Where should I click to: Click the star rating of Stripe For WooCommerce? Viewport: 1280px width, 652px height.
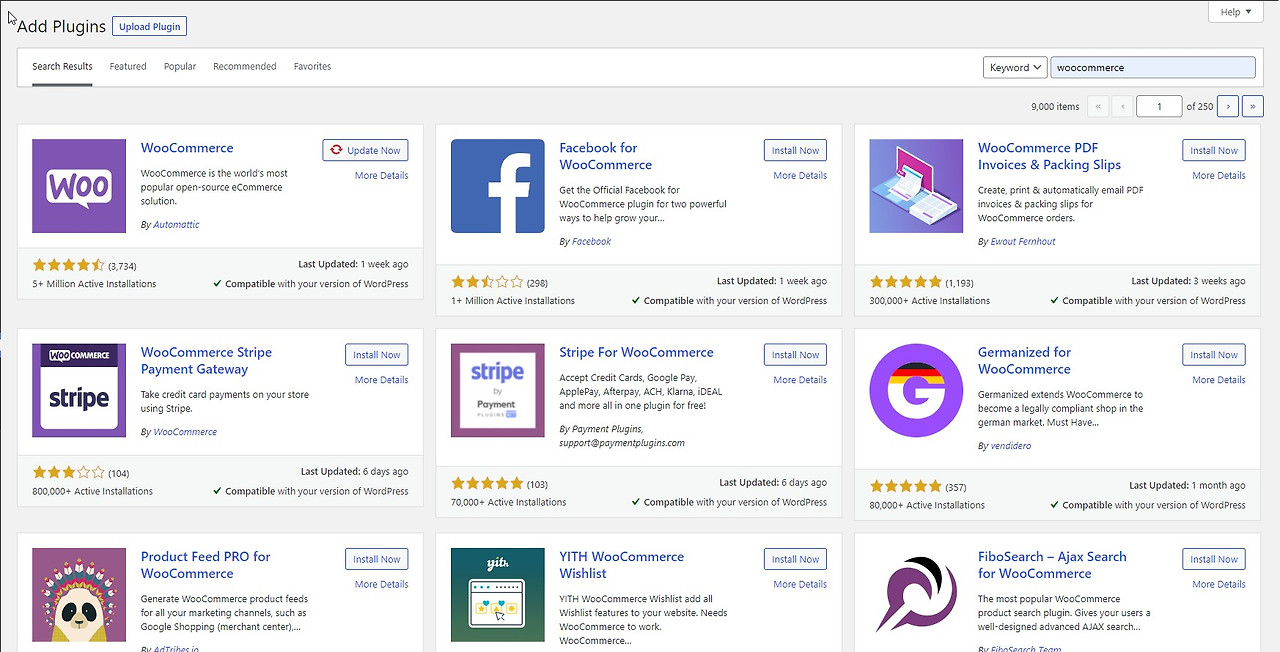point(487,484)
